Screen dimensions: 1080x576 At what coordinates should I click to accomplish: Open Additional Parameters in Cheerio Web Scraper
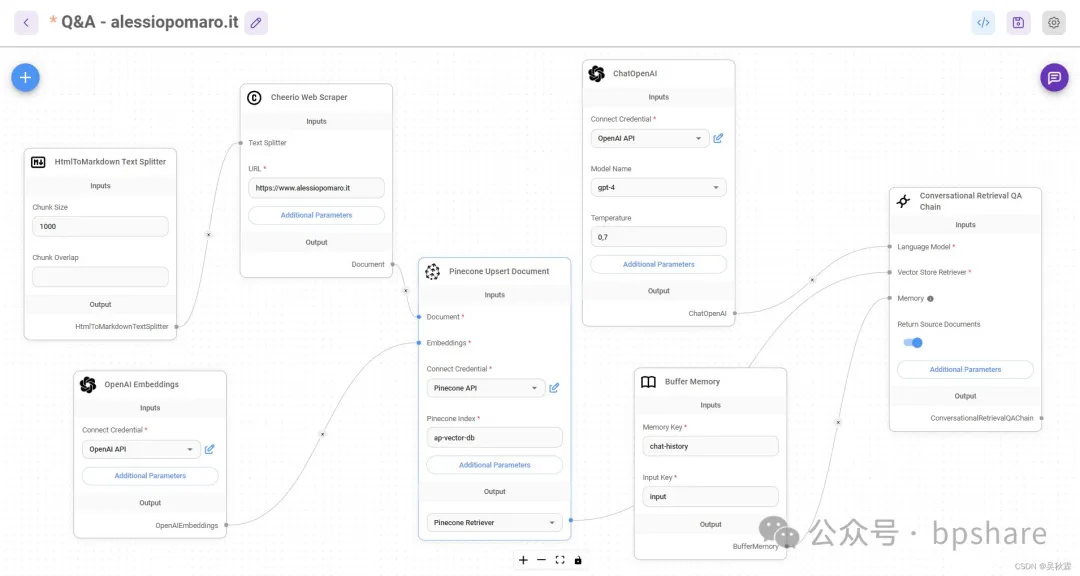pyautogui.click(x=316, y=215)
